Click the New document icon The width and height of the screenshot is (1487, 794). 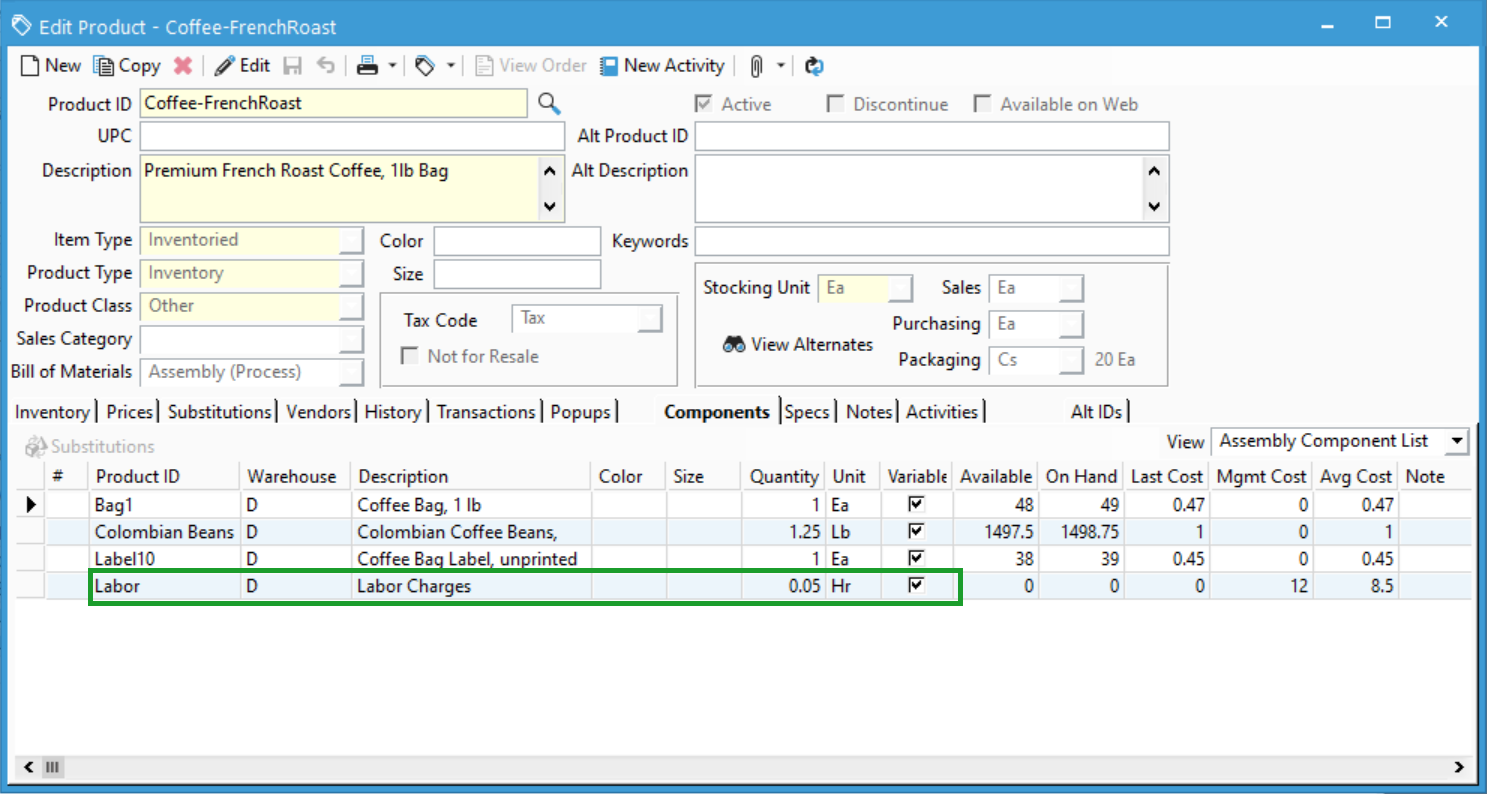click(30, 66)
